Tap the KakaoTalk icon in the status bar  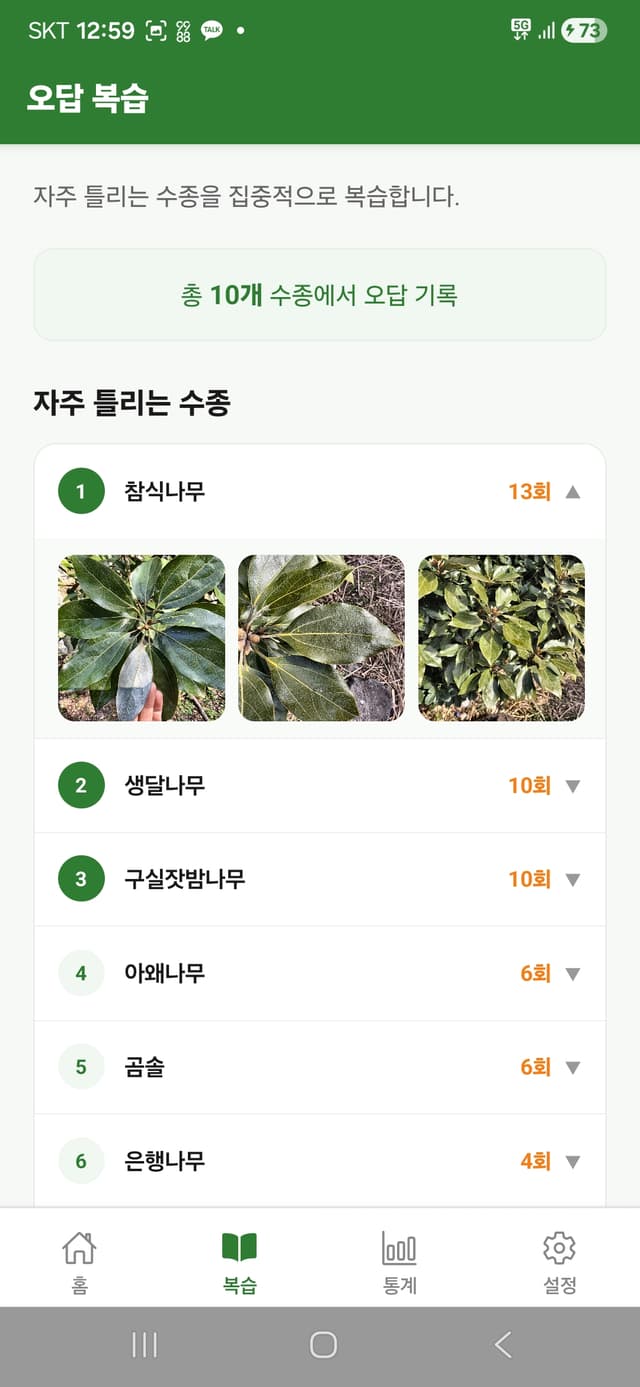coord(211,31)
